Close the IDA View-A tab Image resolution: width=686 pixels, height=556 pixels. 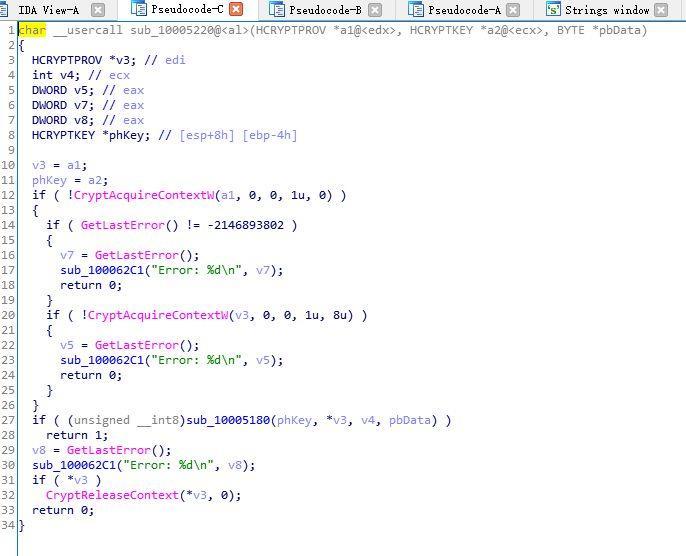coord(98,10)
